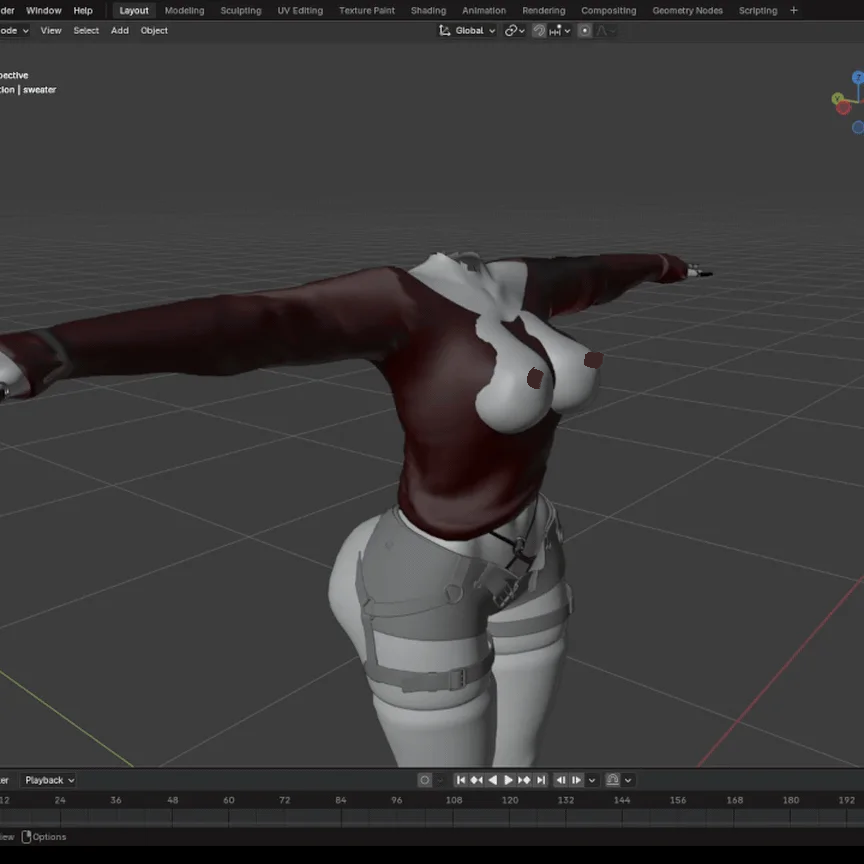This screenshot has height=864, width=864.
Task: Click frame 96 on the timeline ruler
Action: tap(397, 800)
